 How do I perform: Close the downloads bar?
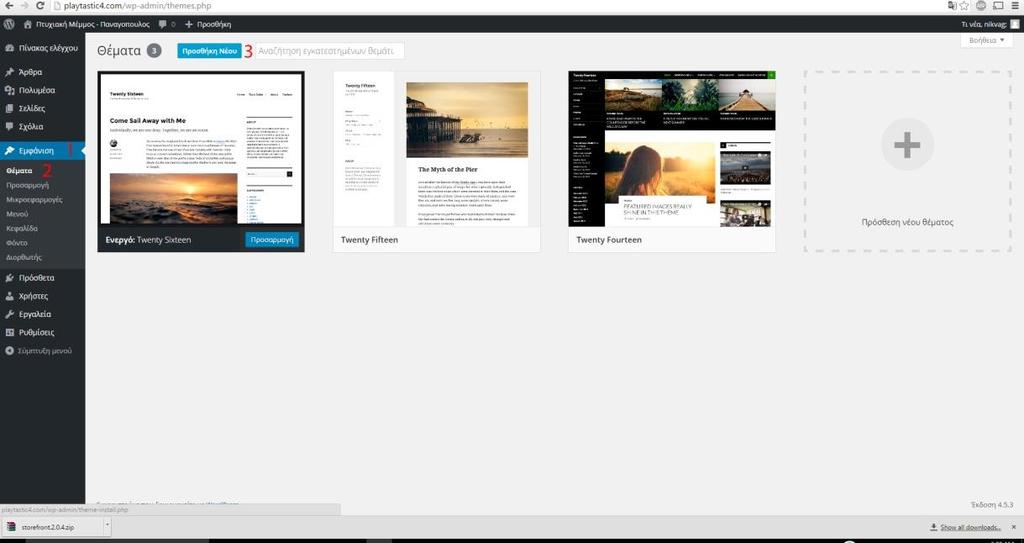[x=1014, y=527]
